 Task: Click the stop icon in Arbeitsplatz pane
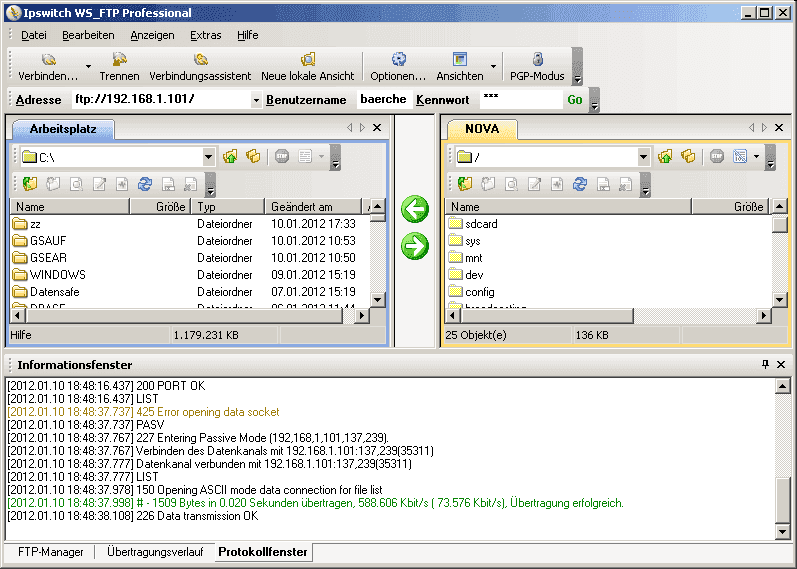(282, 157)
